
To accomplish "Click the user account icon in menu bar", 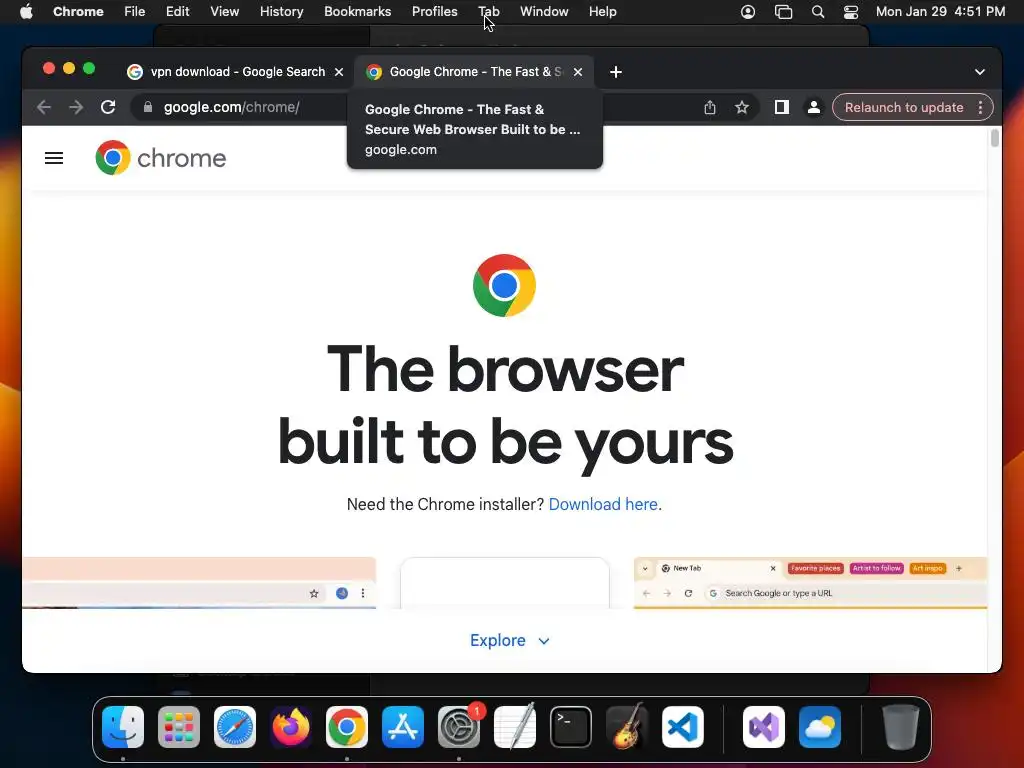I will coord(748,12).
